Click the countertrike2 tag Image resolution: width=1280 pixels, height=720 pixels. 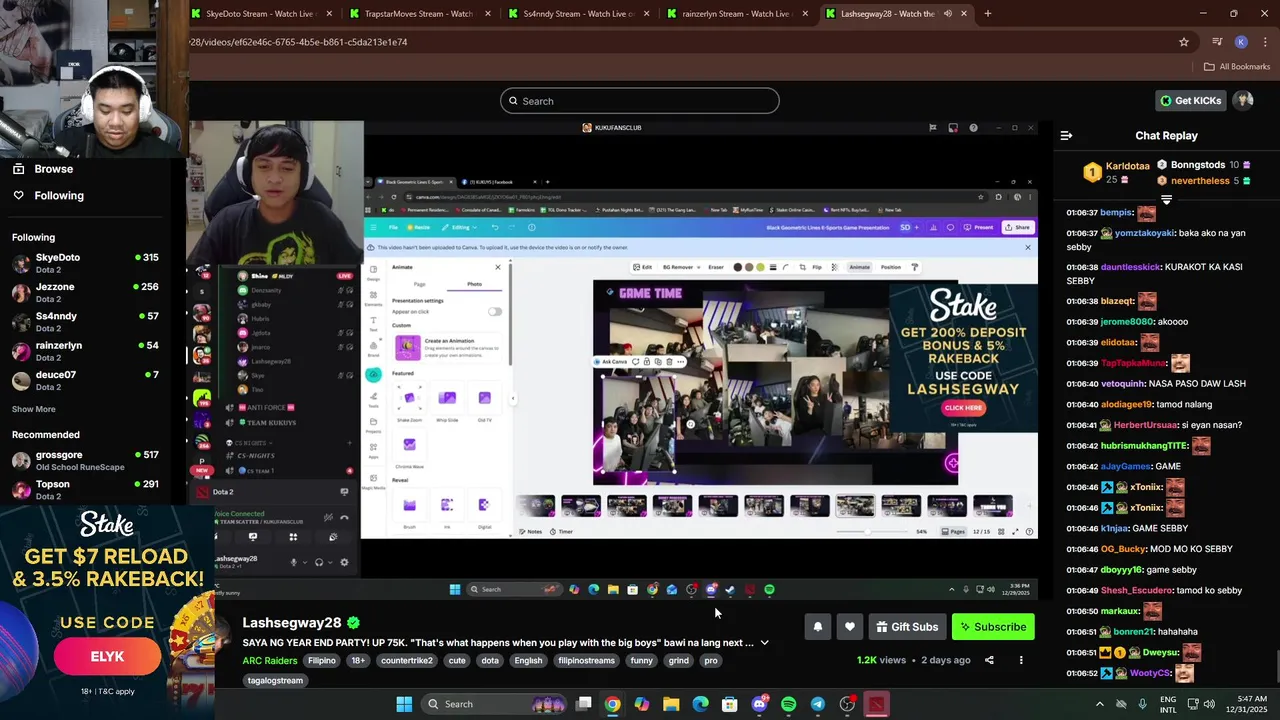pyautogui.click(x=407, y=660)
